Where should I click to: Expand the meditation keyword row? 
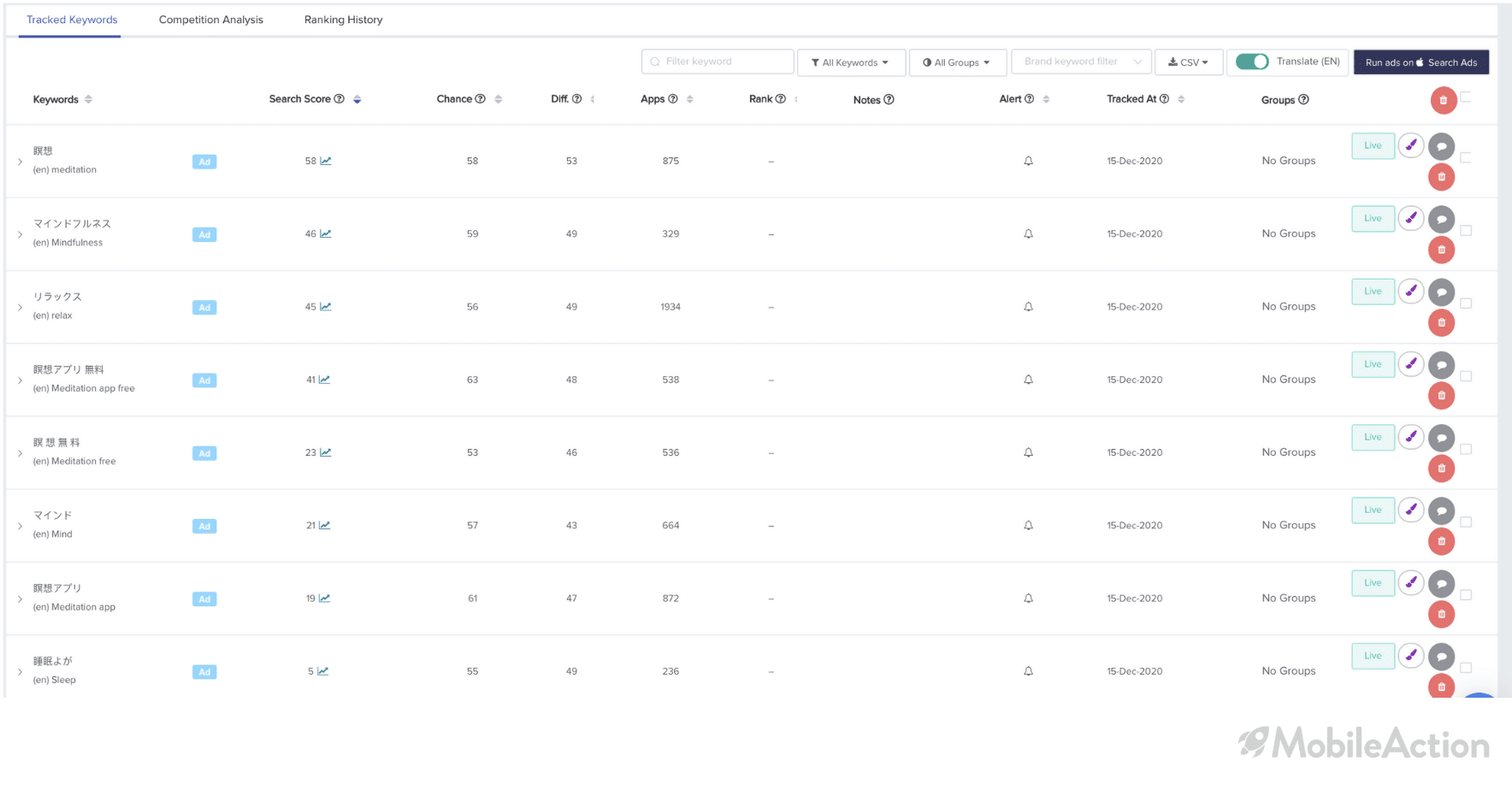(20, 162)
